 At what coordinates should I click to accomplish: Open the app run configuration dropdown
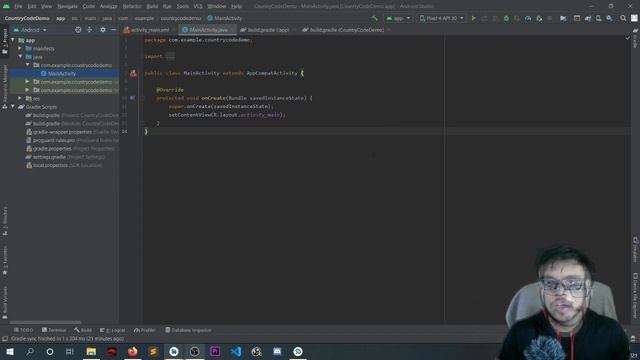coord(398,18)
